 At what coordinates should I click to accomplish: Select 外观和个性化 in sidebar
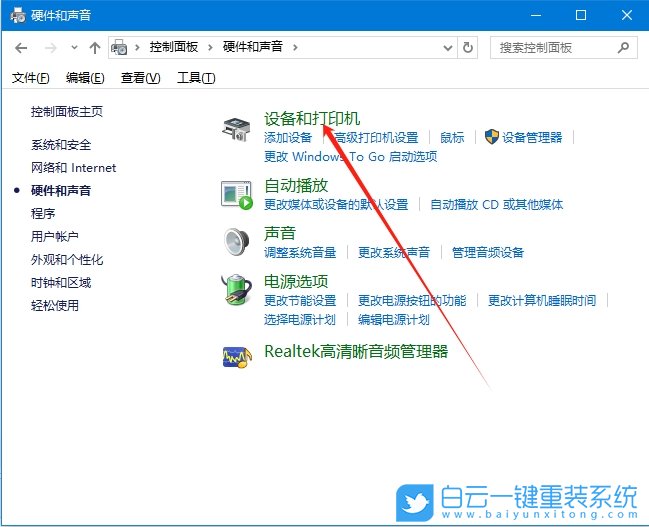[x=67, y=260]
